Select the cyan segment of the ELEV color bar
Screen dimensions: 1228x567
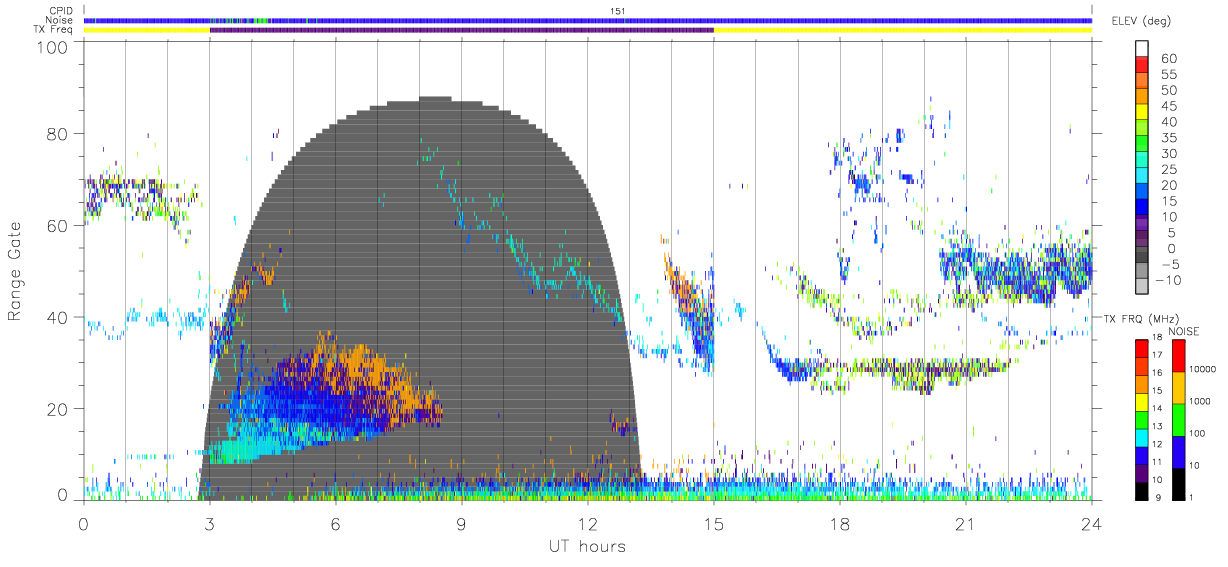coord(1142,174)
